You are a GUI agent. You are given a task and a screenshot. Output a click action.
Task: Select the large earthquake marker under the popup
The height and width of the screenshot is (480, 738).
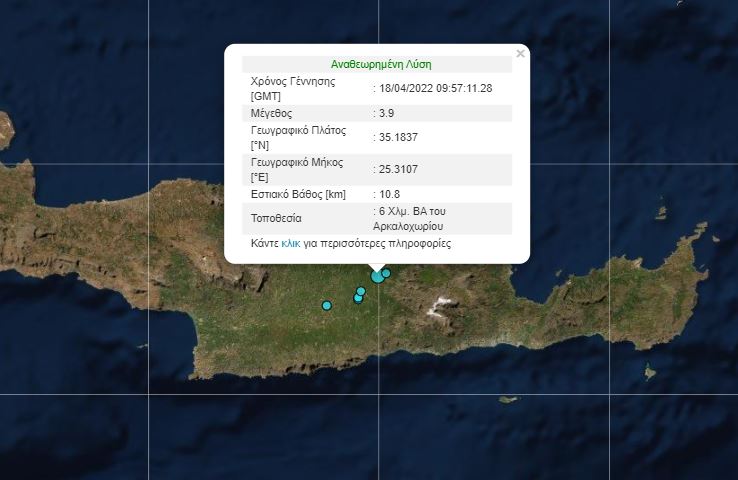click(377, 276)
